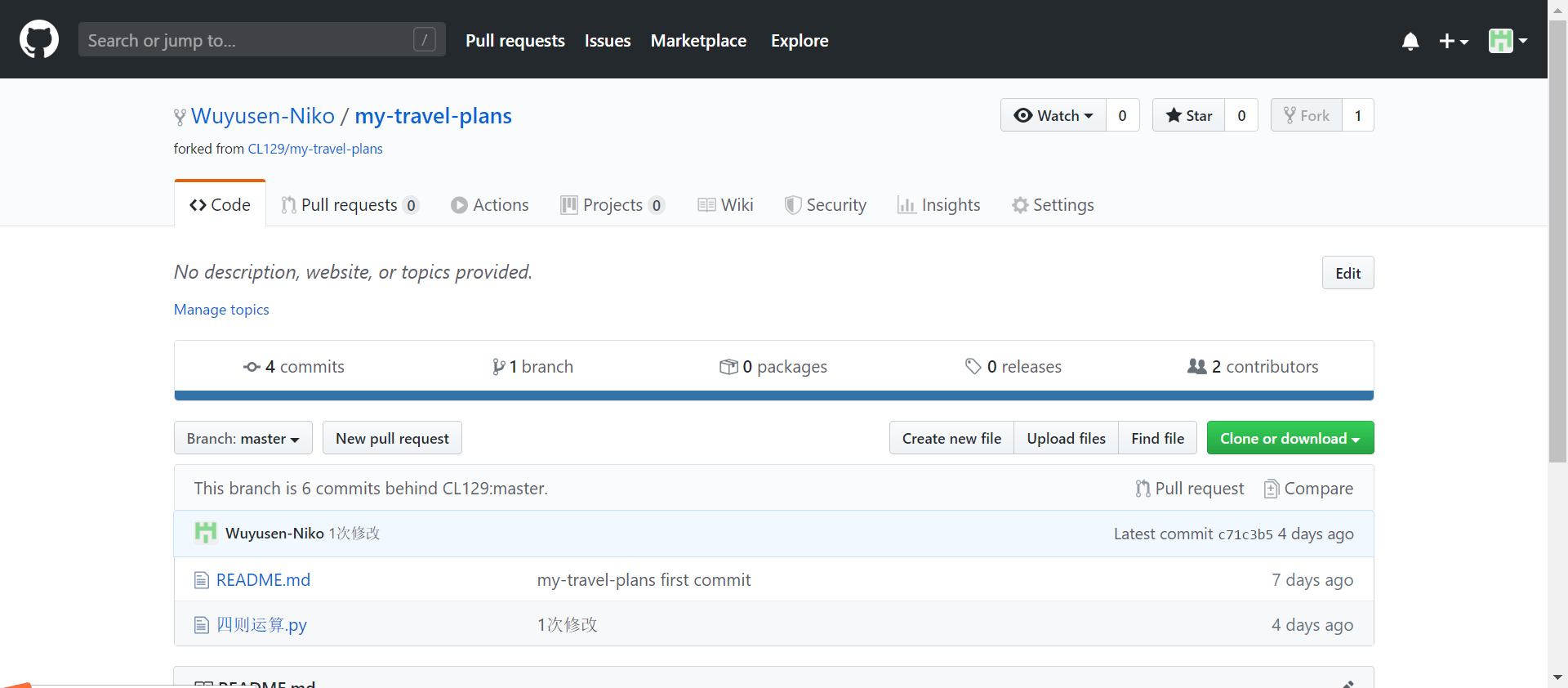Open the latest commit message 1次修改
Screen dimensions: 1568x688
354,534
